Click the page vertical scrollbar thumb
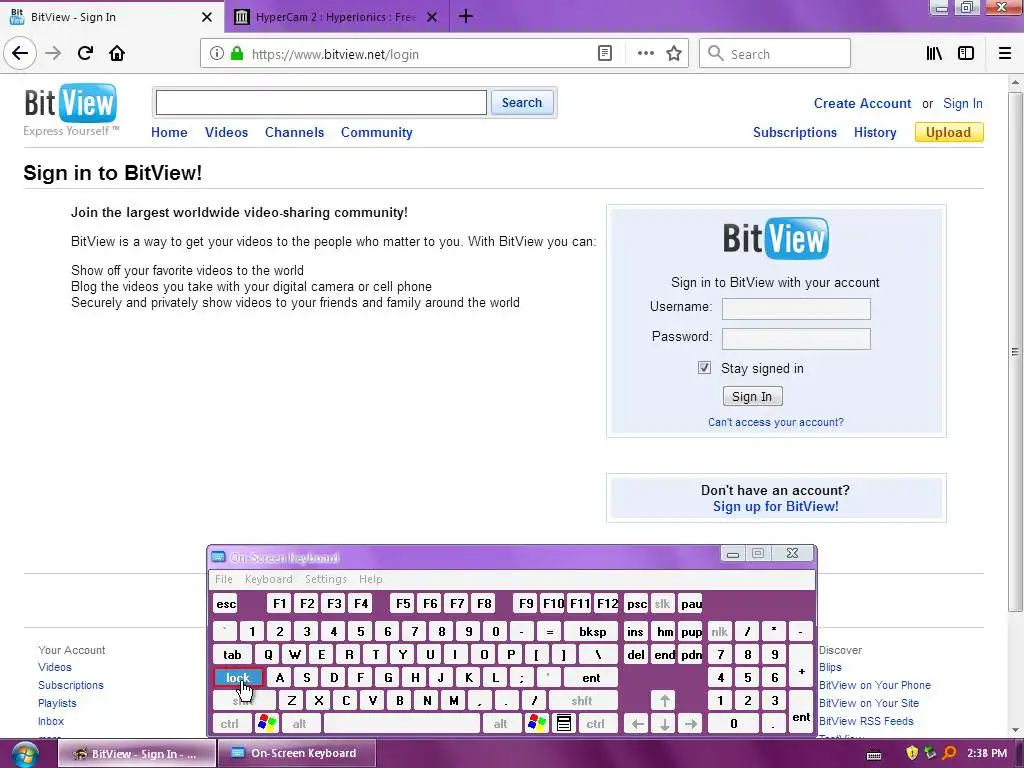 (1014, 351)
